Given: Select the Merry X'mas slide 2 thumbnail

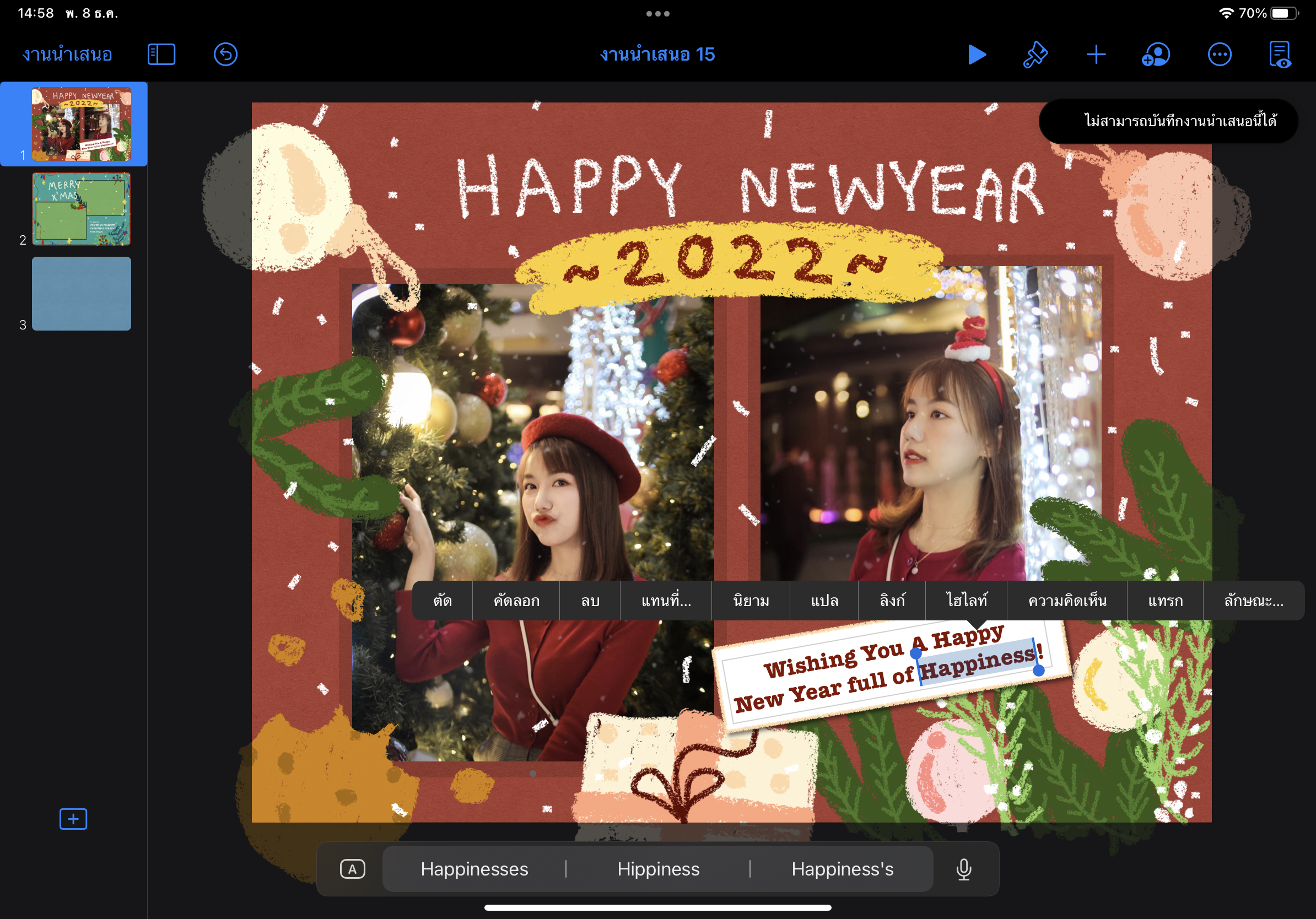Looking at the screenshot, I should pyautogui.click(x=82, y=209).
